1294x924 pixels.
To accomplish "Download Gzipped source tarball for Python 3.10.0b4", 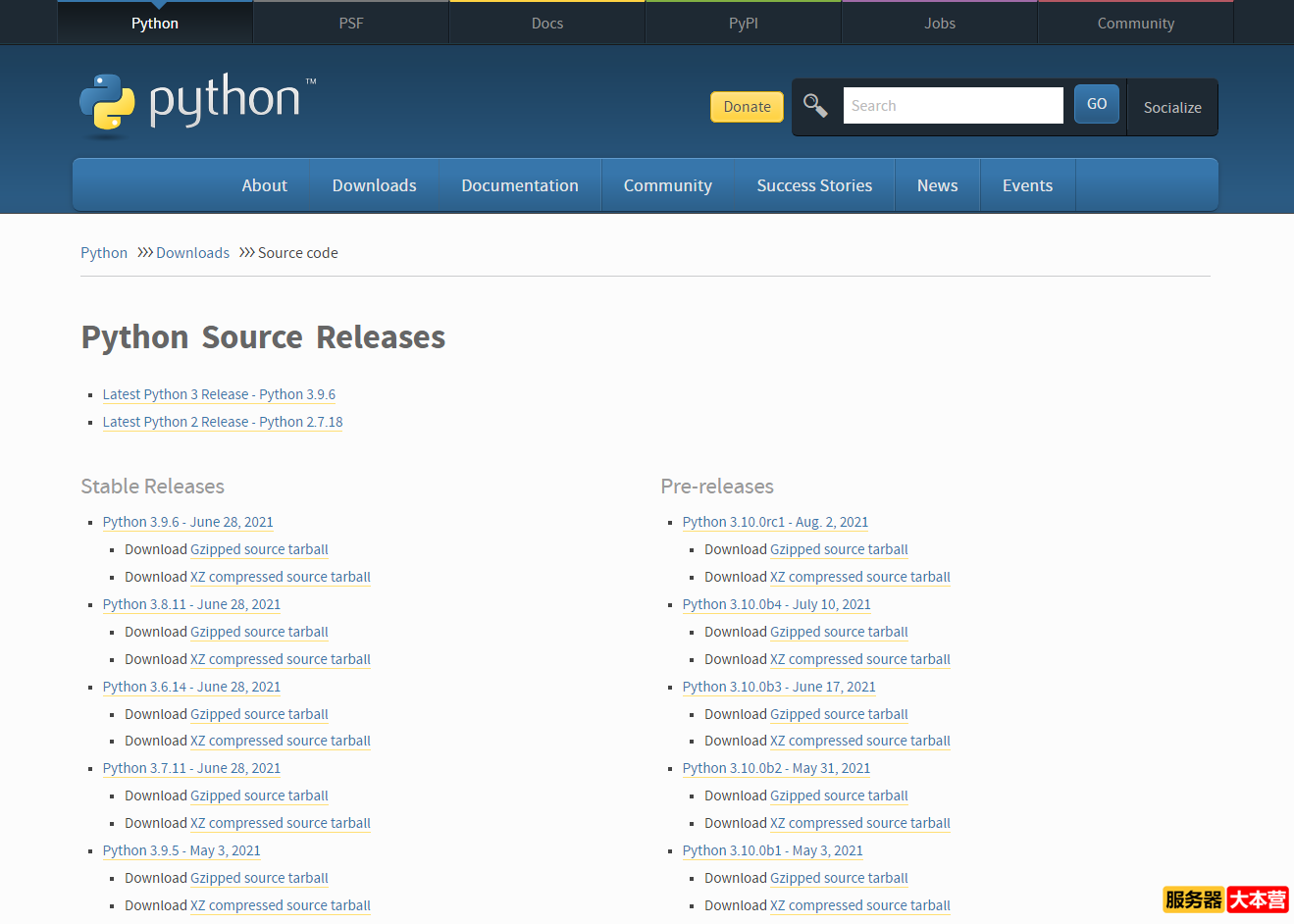I will pos(839,632).
